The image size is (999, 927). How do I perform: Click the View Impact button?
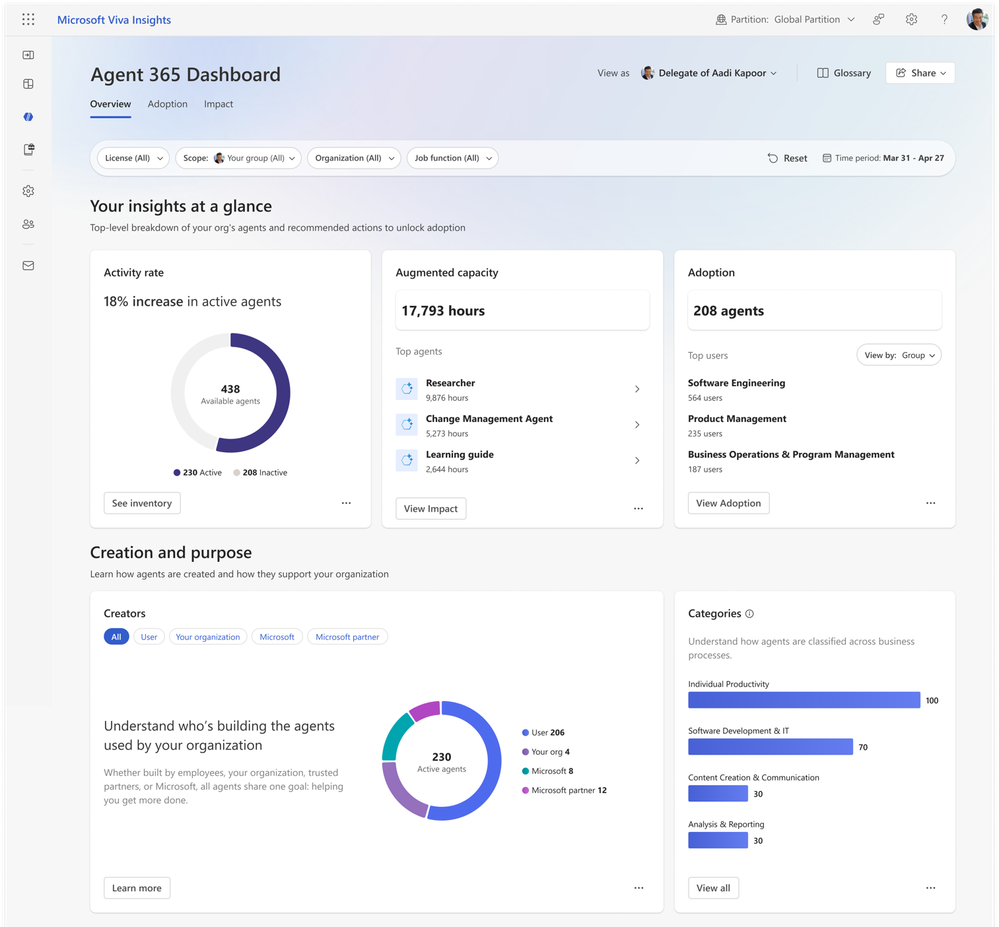coord(431,508)
